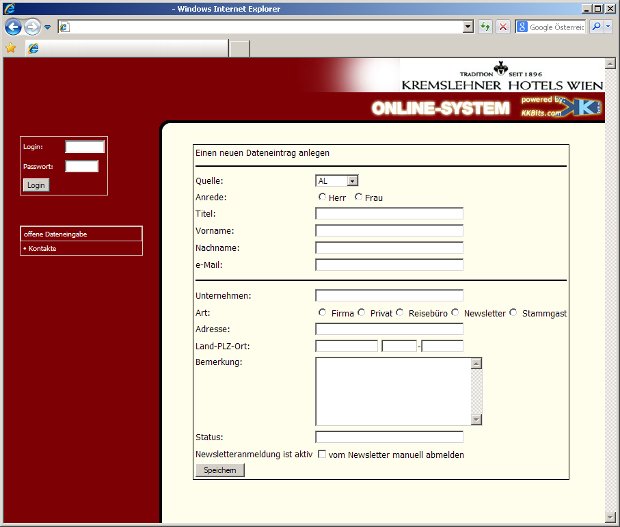Select the Herr radio button
The image size is (620, 527).
point(322,196)
